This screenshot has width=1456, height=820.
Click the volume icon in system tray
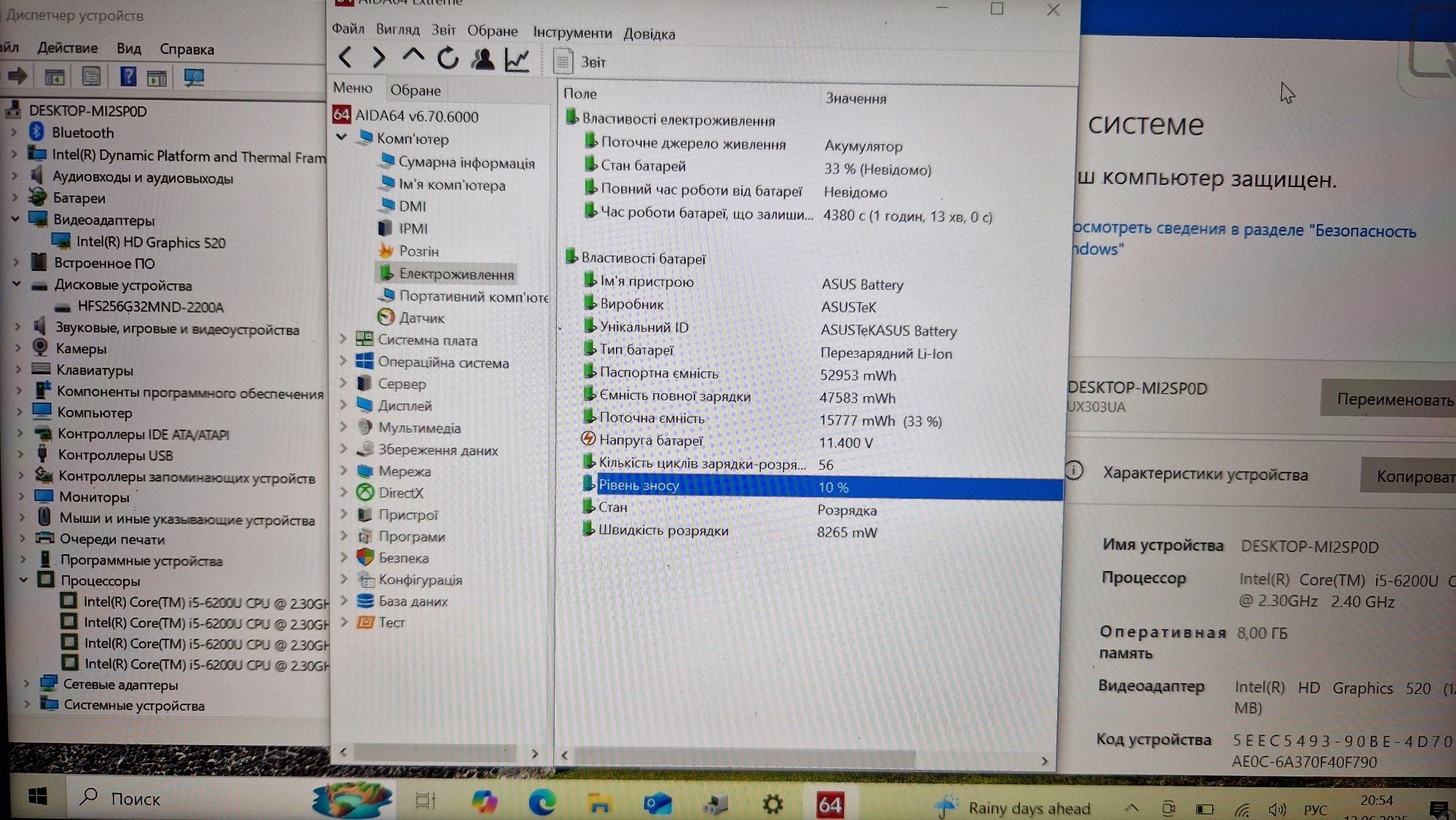pyautogui.click(x=1277, y=809)
